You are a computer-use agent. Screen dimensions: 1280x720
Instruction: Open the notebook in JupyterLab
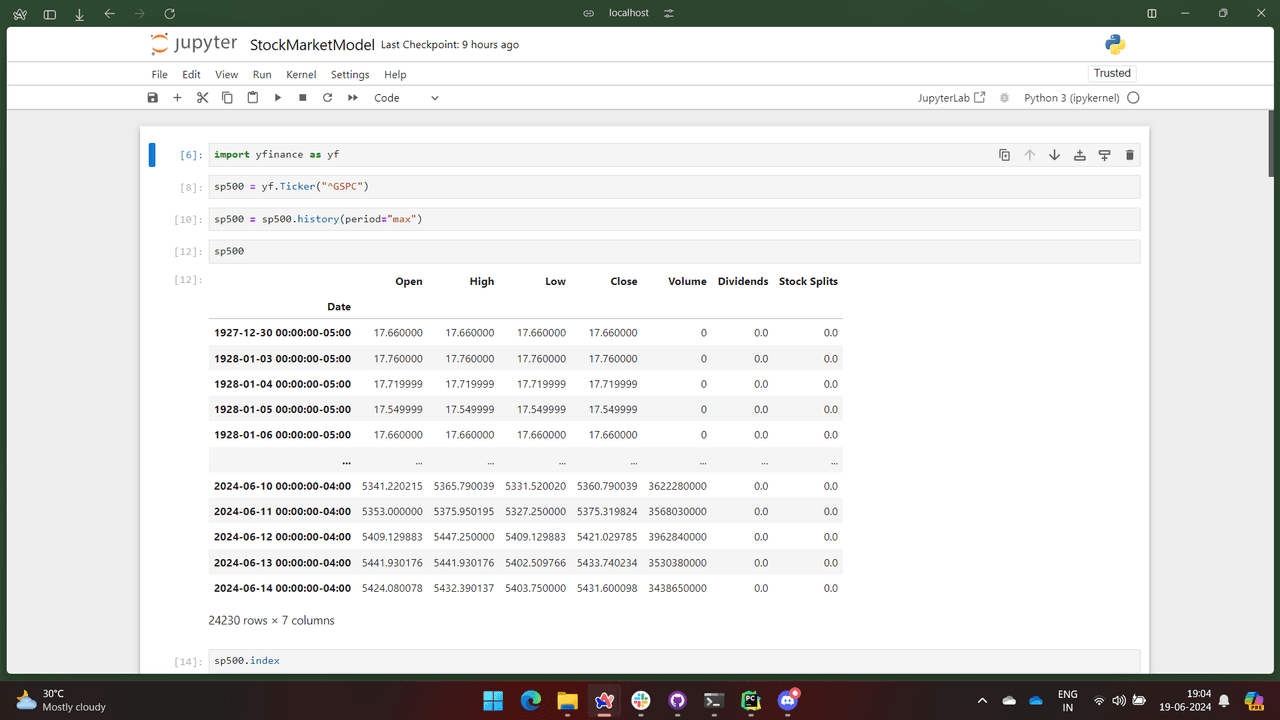click(x=951, y=98)
